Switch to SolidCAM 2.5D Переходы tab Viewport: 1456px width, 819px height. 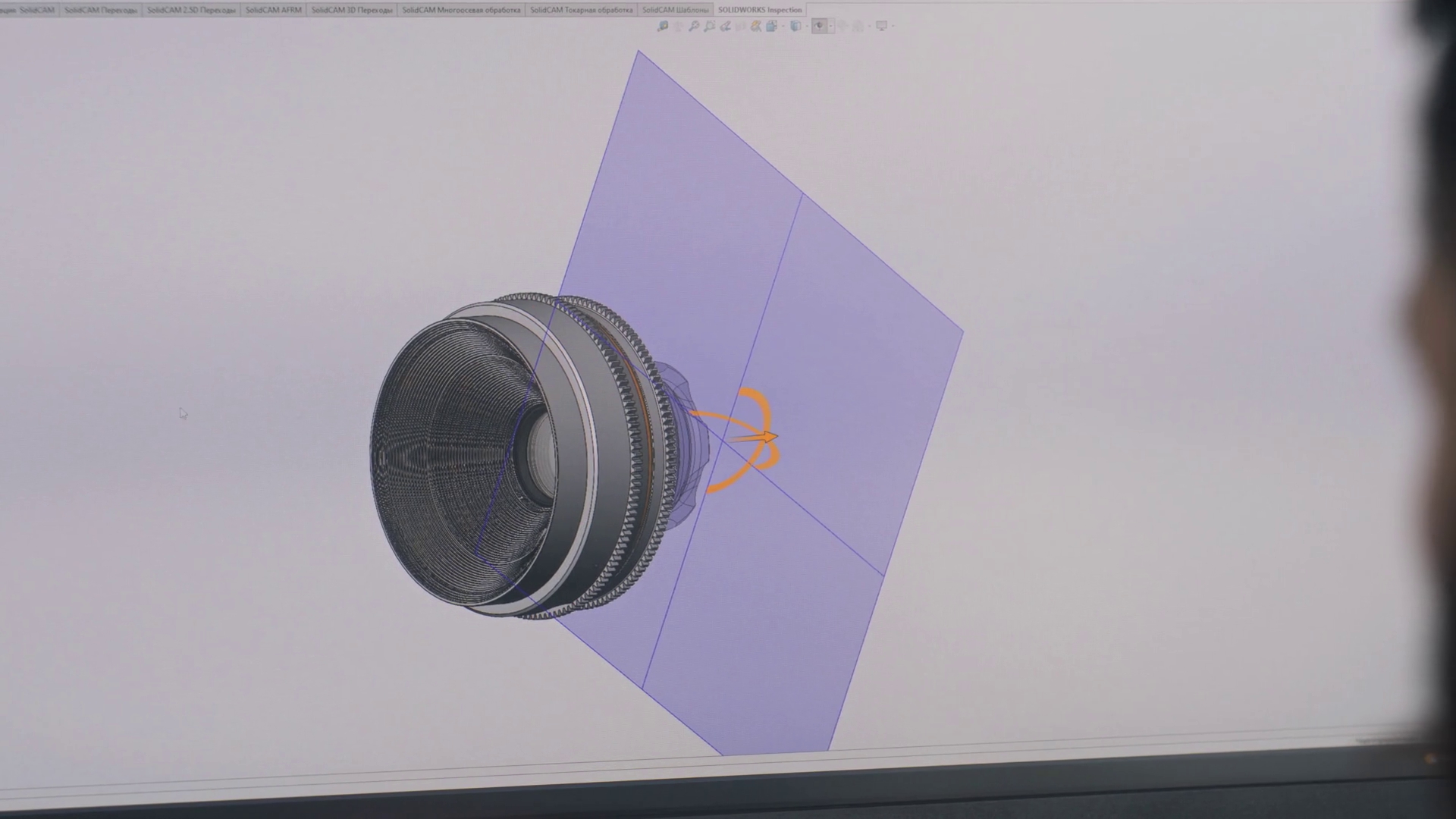click(x=191, y=10)
